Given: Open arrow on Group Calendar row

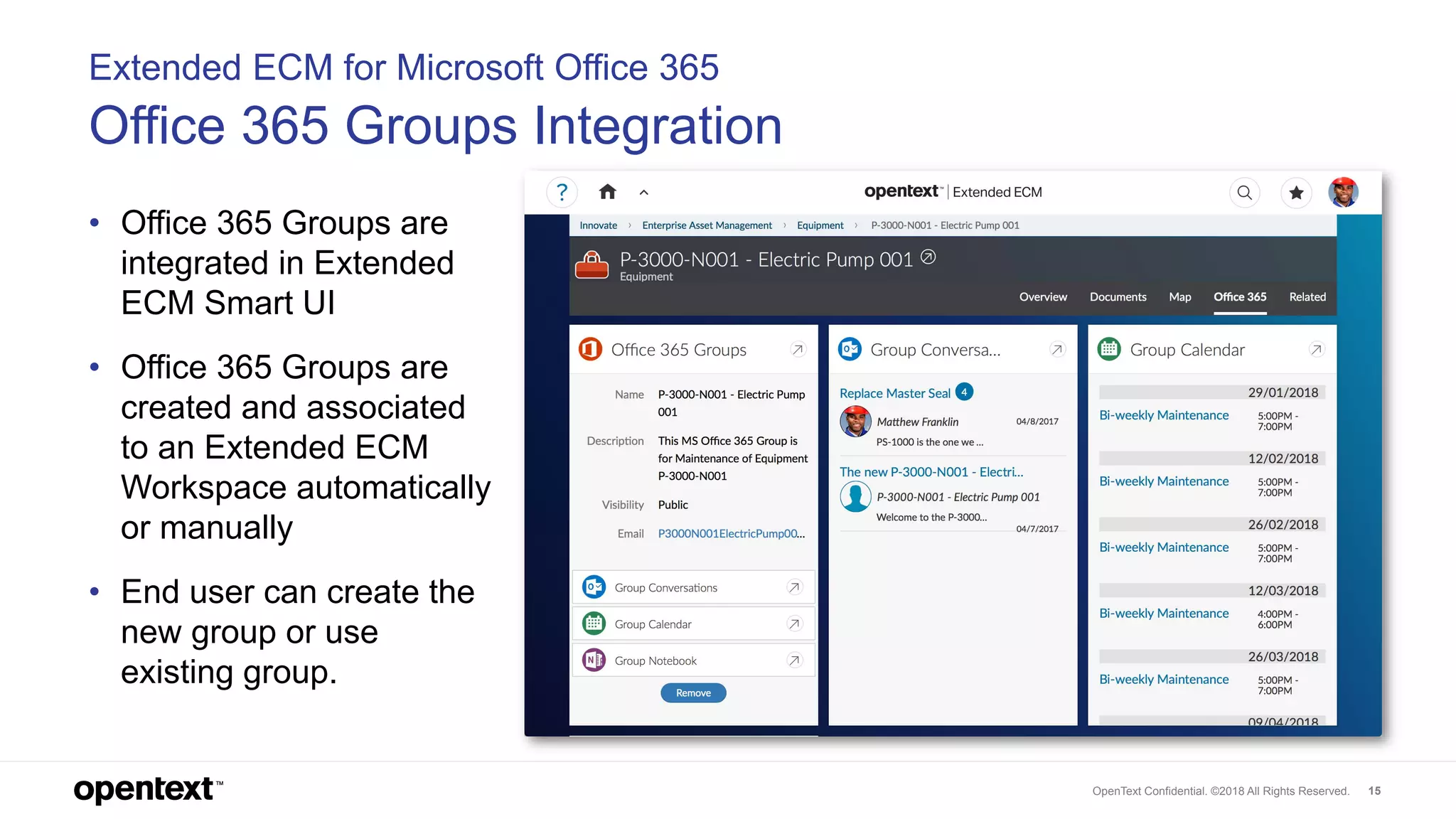Looking at the screenshot, I should pyautogui.click(x=794, y=623).
